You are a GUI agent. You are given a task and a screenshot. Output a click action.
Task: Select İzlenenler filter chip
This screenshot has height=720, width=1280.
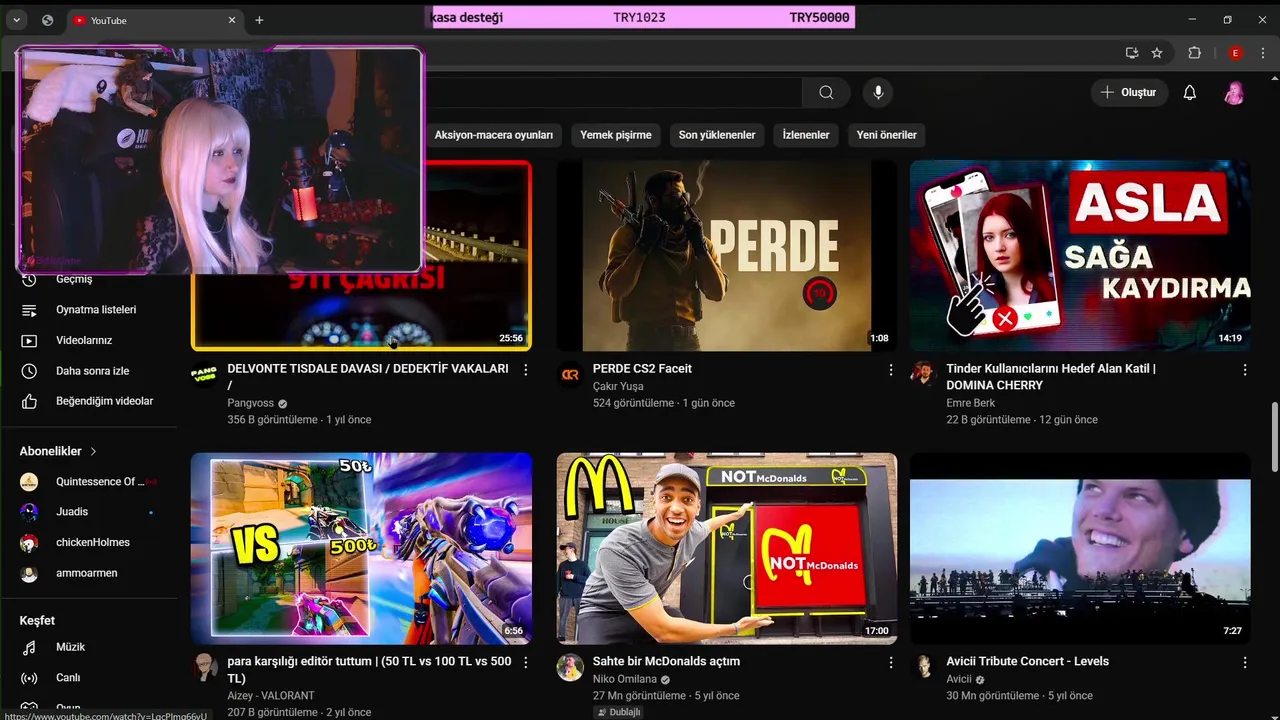click(x=806, y=135)
